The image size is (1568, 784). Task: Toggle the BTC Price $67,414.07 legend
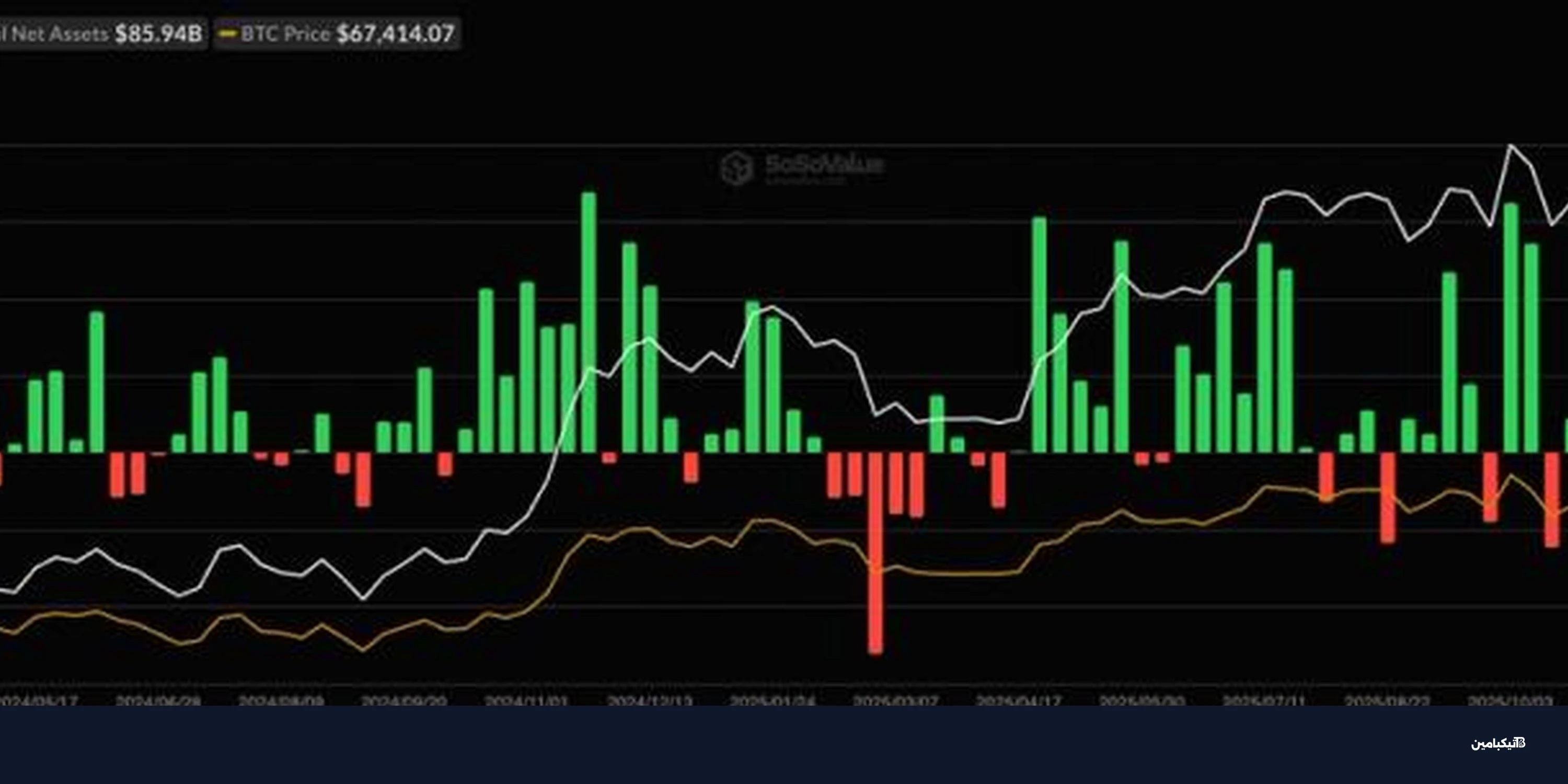click(337, 33)
